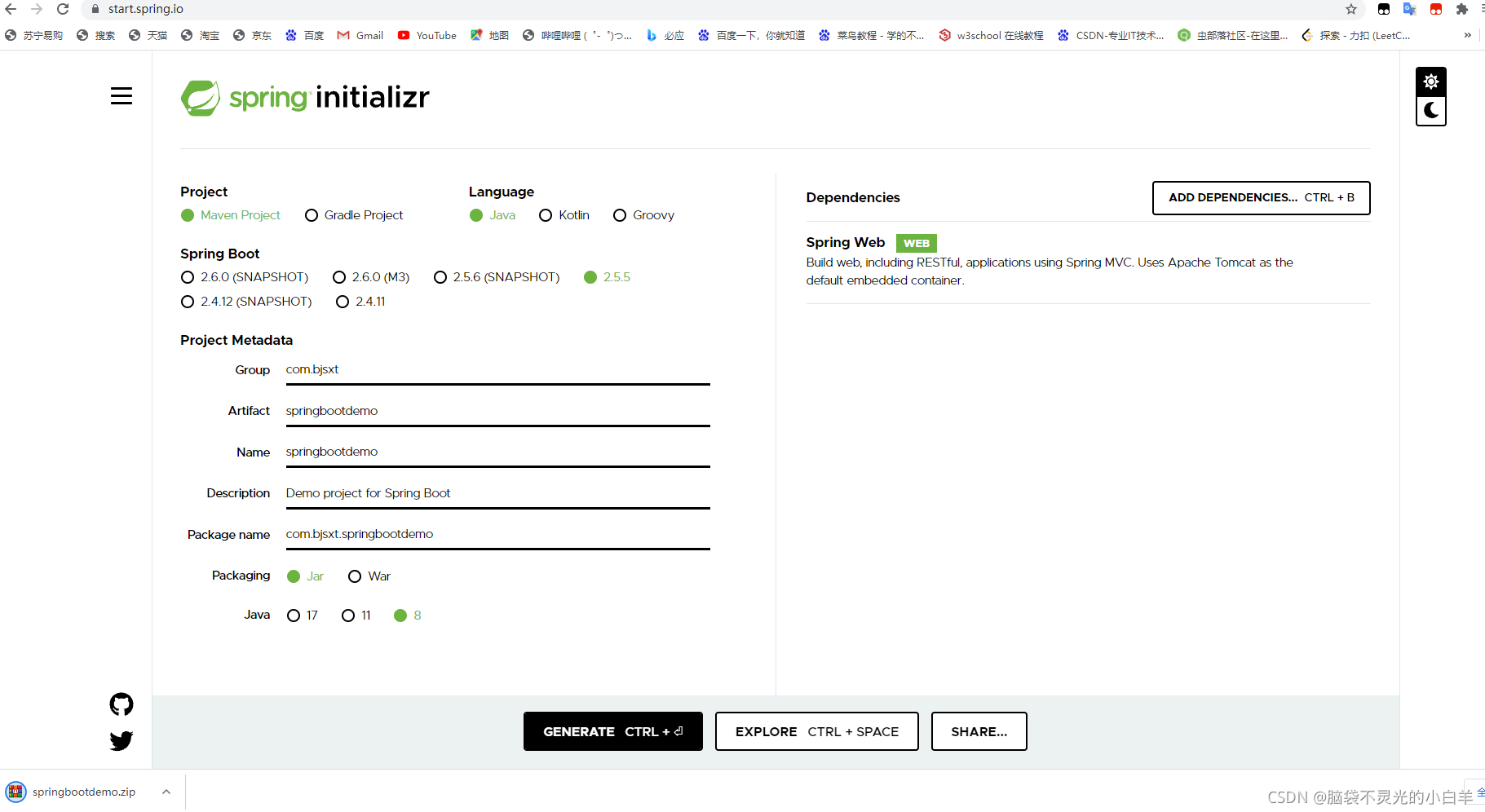
Task: Focus the Name input field
Action: click(x=497, y=452)
